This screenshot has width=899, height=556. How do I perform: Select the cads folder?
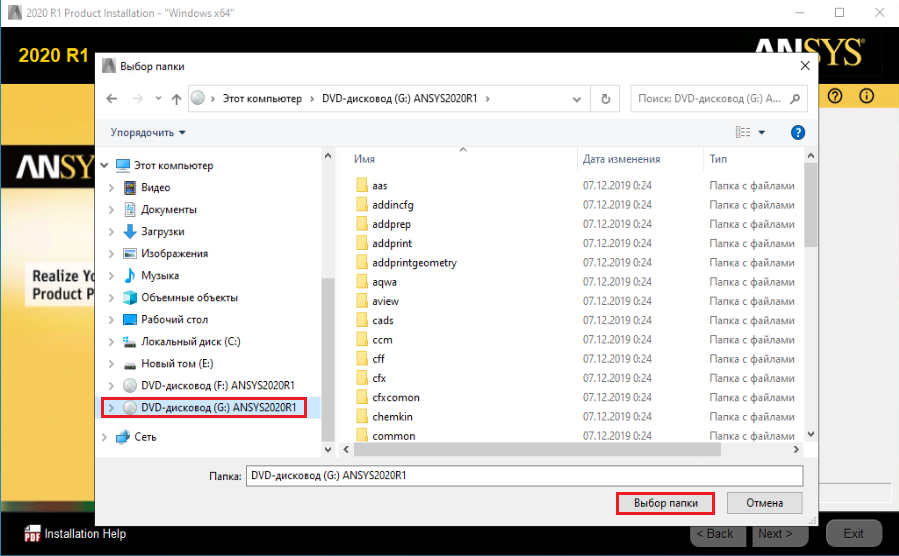point(382,320)
